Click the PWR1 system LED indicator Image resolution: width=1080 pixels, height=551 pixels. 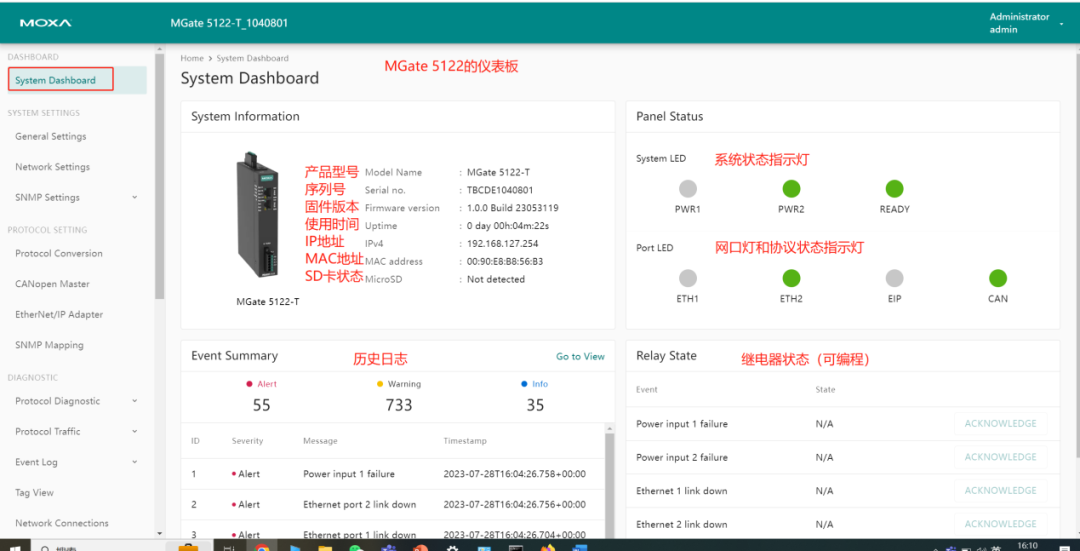687,188
